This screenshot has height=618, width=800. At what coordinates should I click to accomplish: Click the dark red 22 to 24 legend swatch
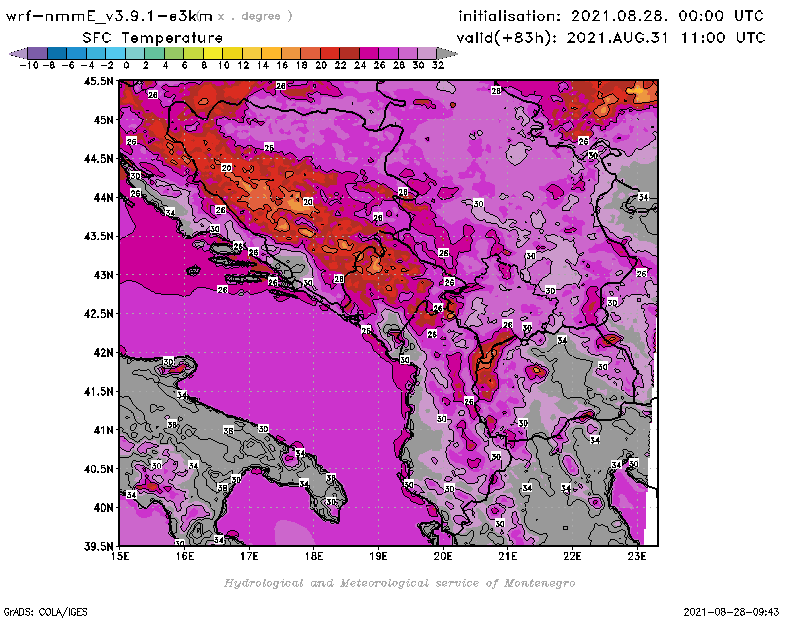tap(349, 54)
